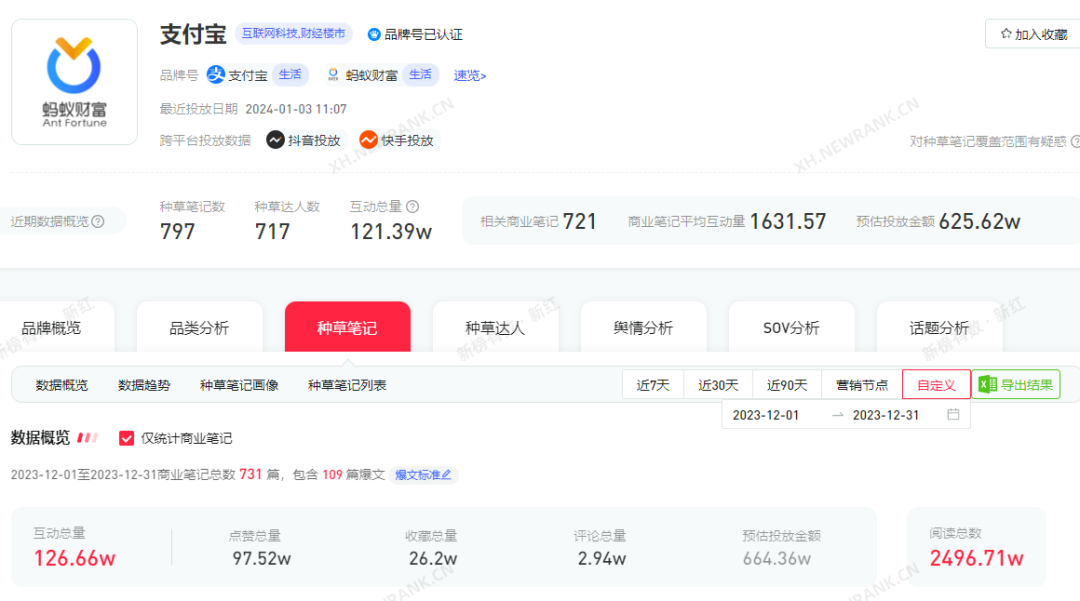Uncheck 仅统计商业笔记 checkbox
The image size is (1080, 601).
(x=126, y=439)
